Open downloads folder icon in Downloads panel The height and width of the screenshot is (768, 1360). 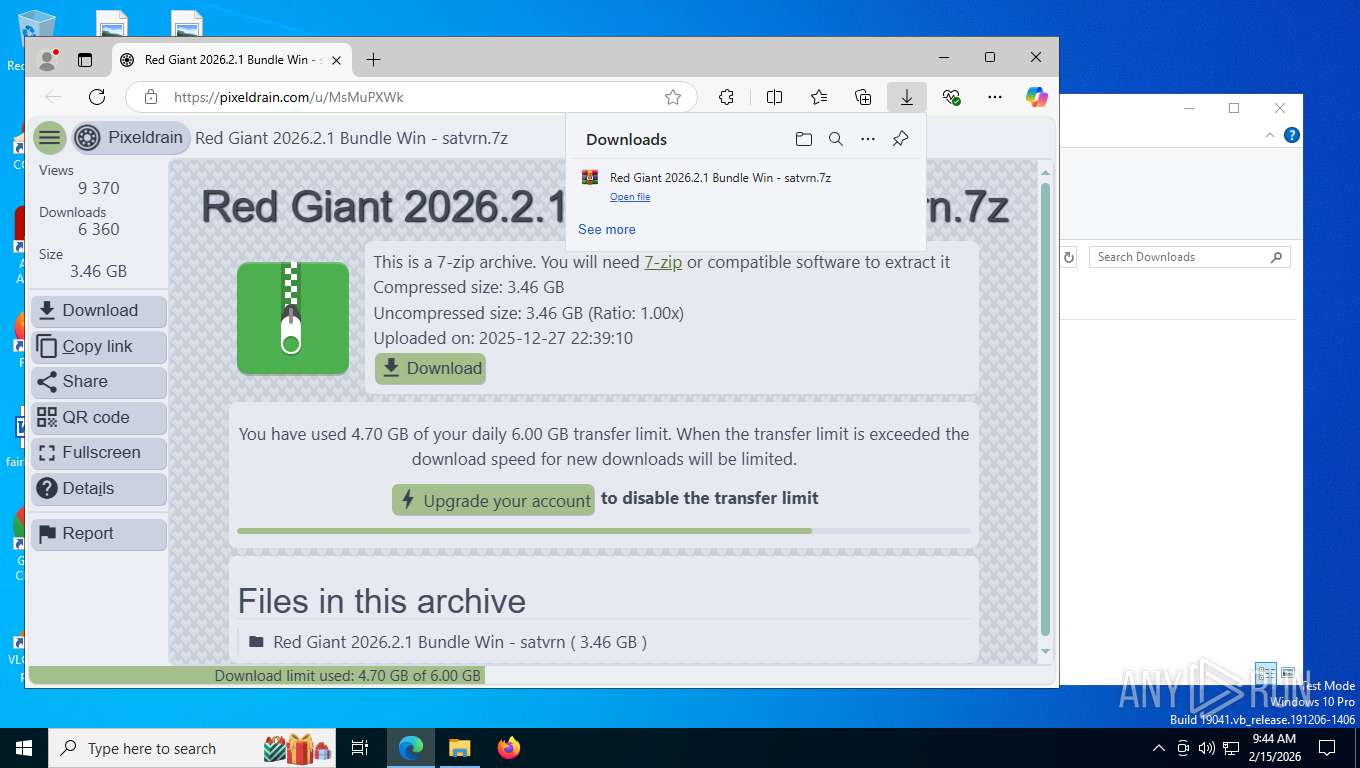pos(803,139)
